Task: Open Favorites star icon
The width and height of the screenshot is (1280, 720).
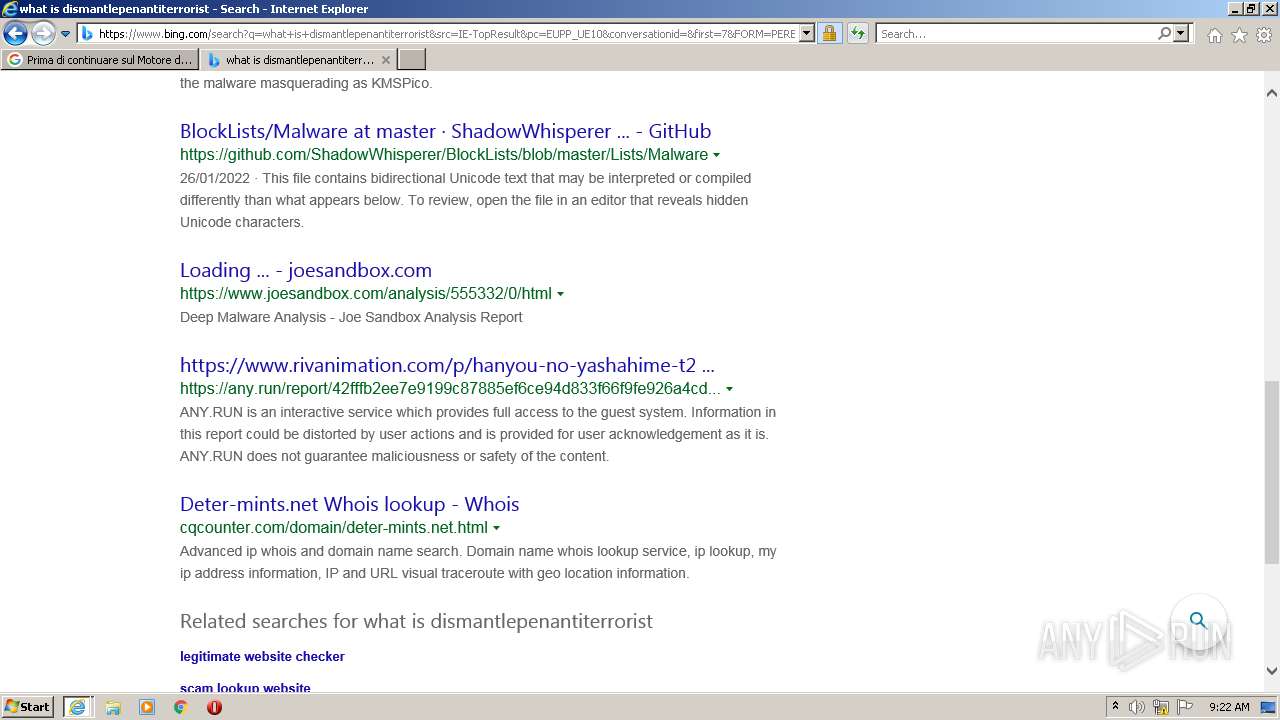Action: [x=1239, y=35]
